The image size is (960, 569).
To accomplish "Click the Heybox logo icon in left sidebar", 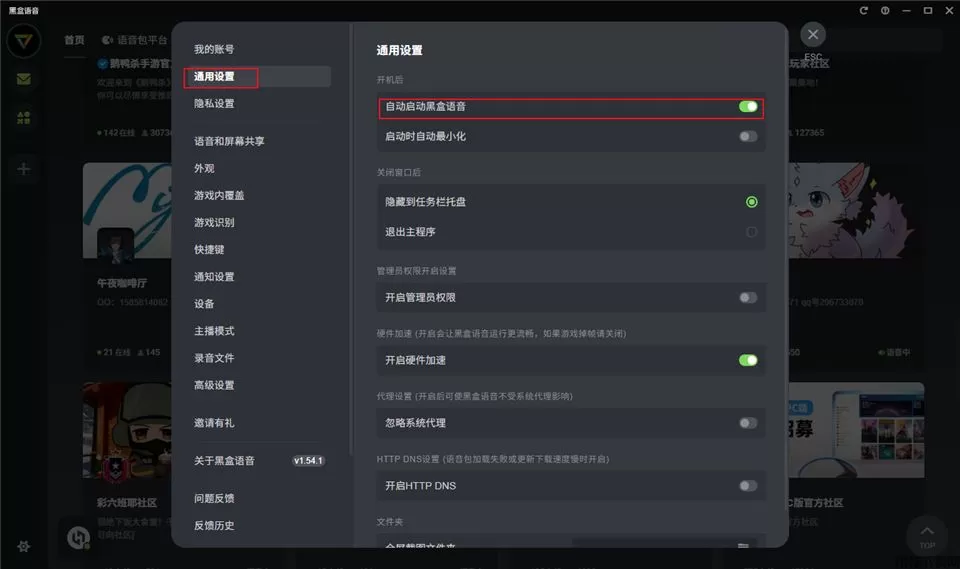I will coord(24,41).
